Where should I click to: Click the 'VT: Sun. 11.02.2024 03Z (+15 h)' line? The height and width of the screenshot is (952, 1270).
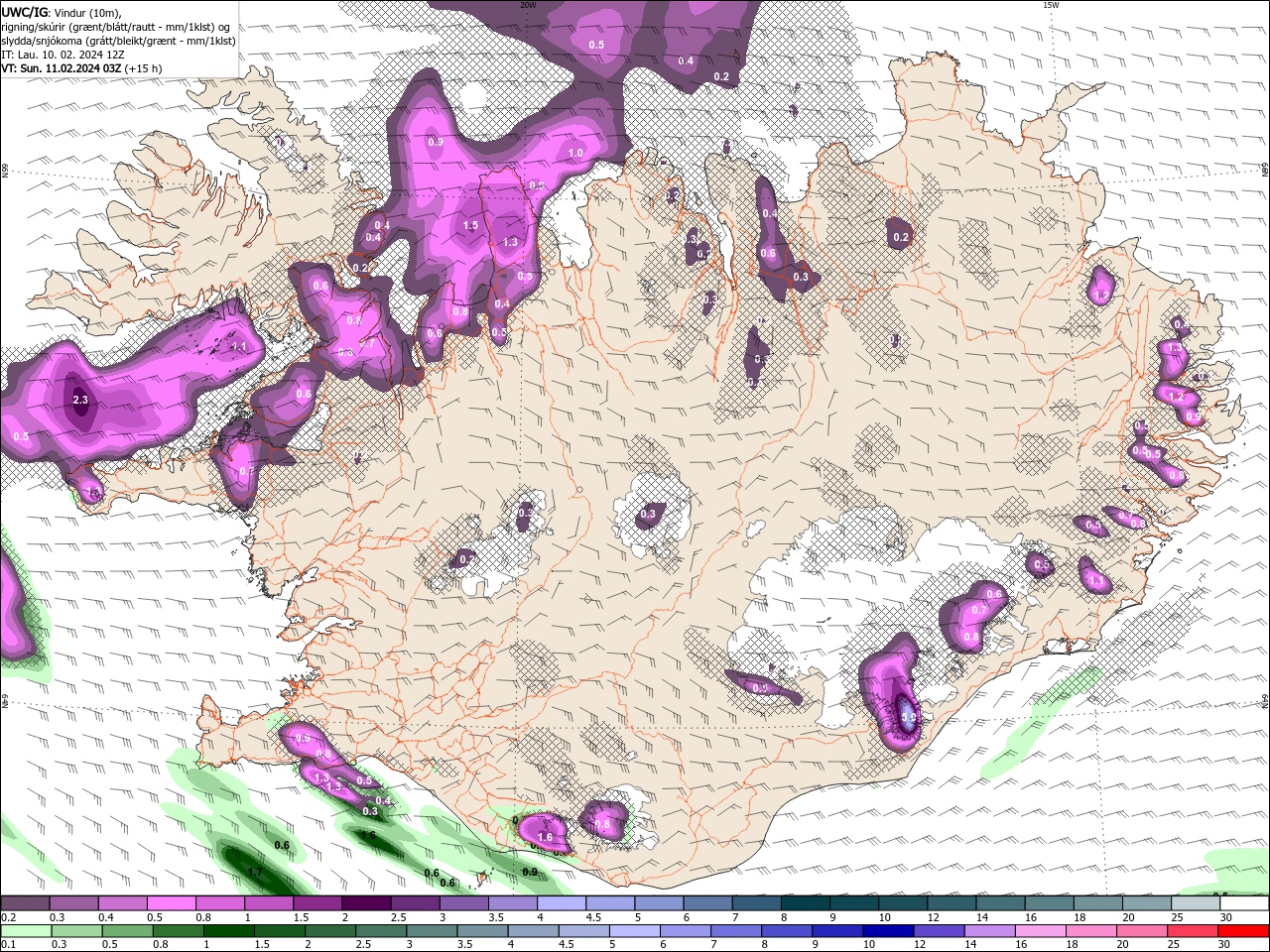[81, 68]
